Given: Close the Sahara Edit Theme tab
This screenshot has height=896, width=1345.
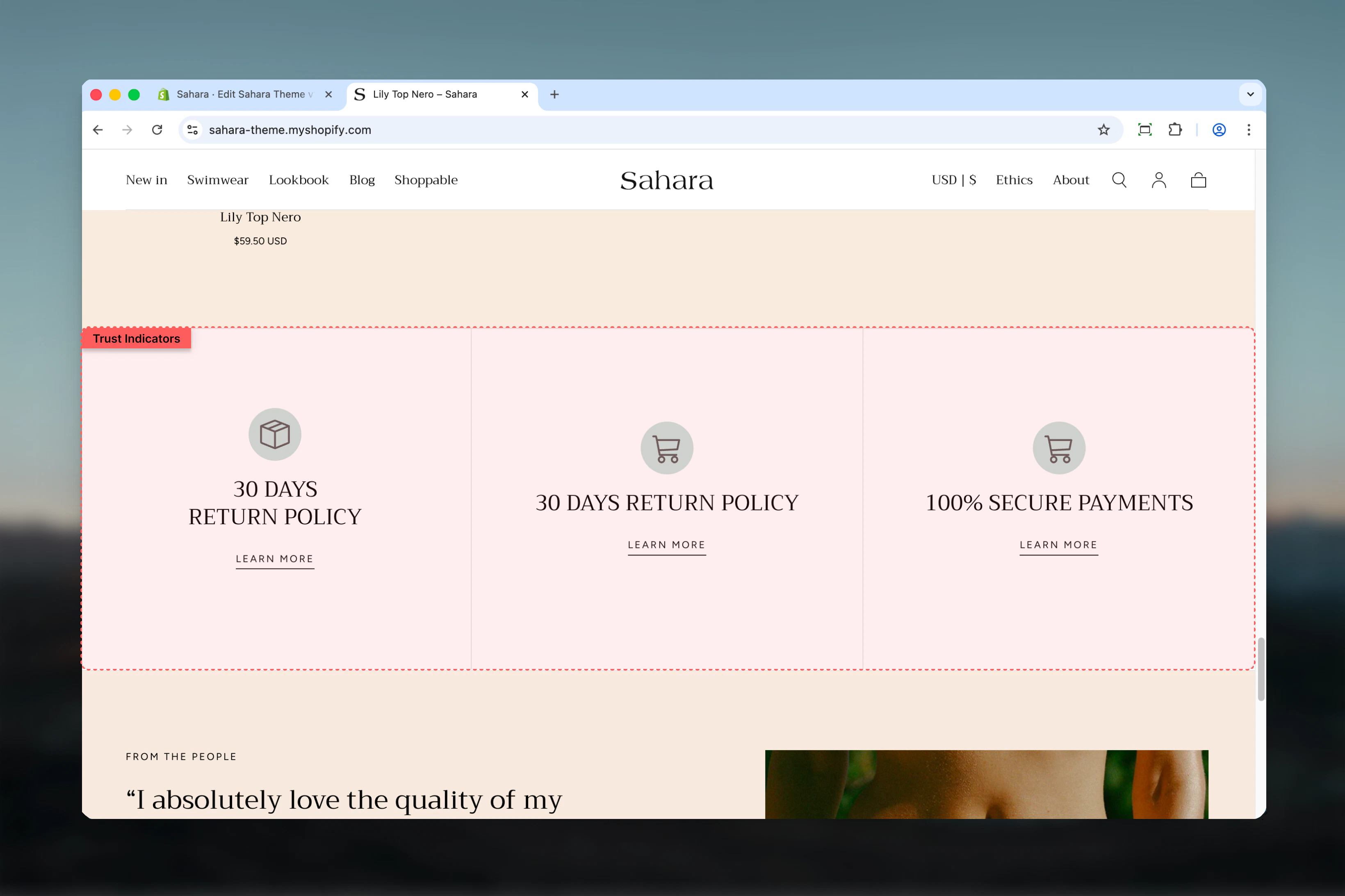Looking at the screenshot, I should [x=329, y=94].
